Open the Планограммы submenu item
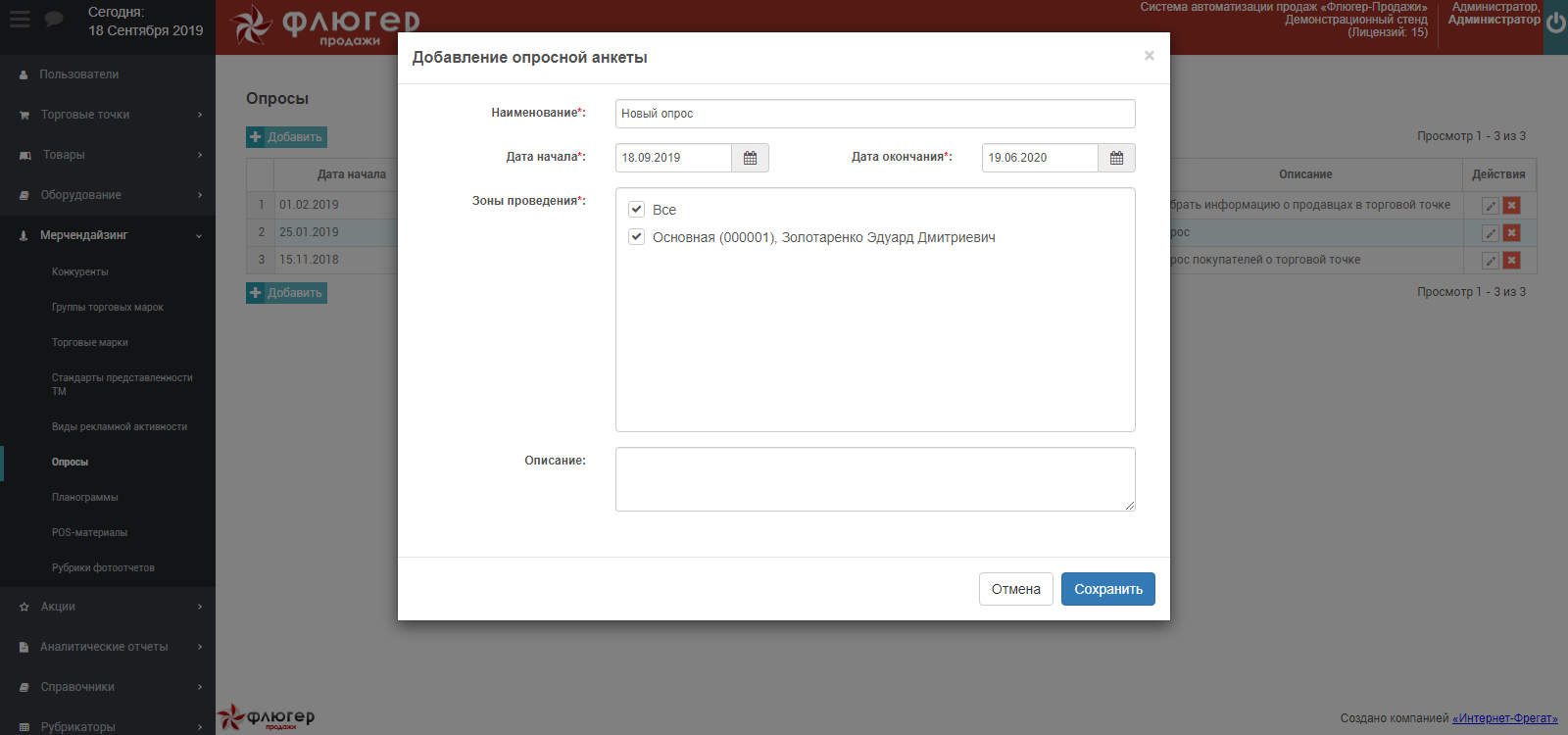 [x=85, y=498]
